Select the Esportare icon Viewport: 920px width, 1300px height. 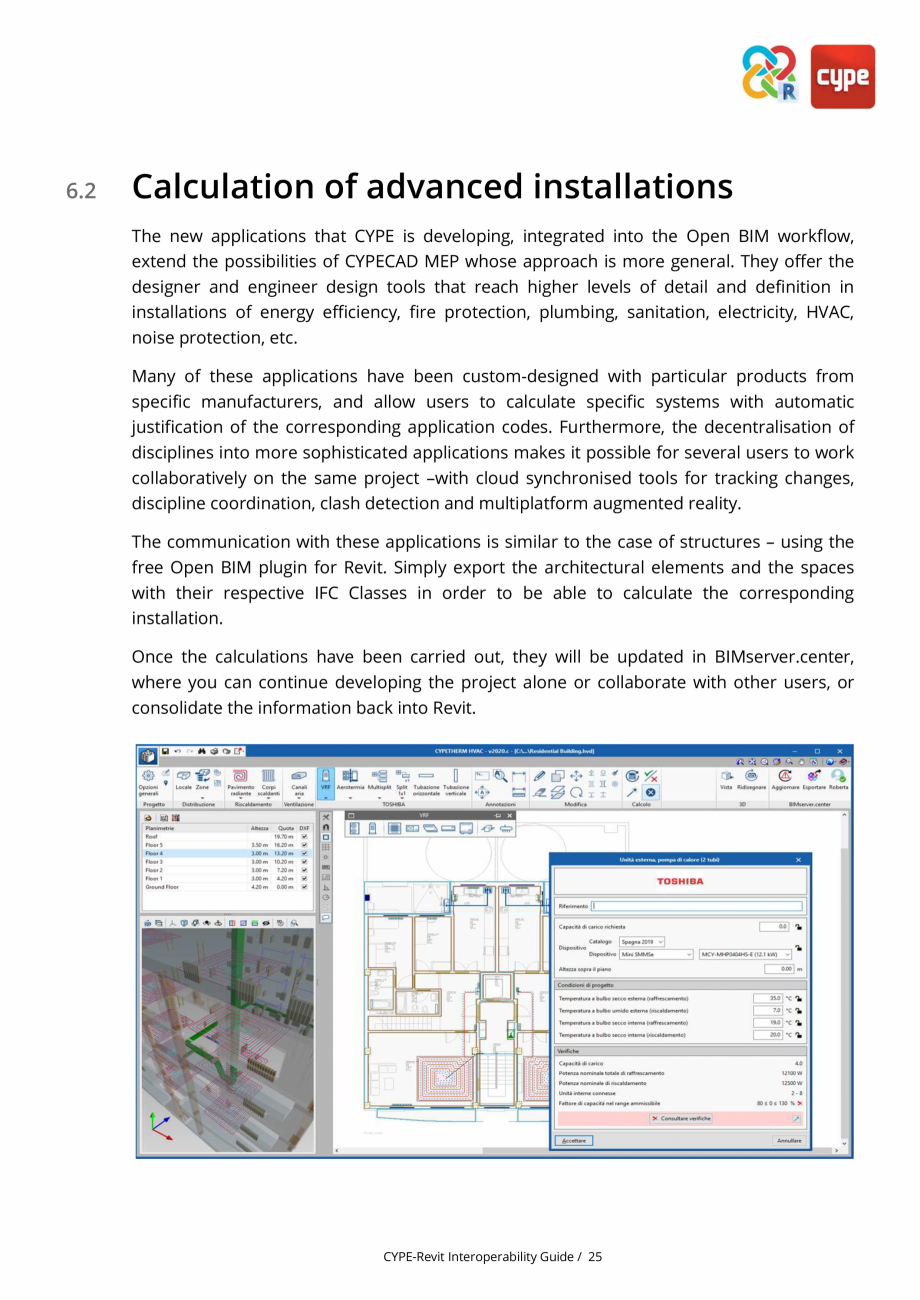813,778
